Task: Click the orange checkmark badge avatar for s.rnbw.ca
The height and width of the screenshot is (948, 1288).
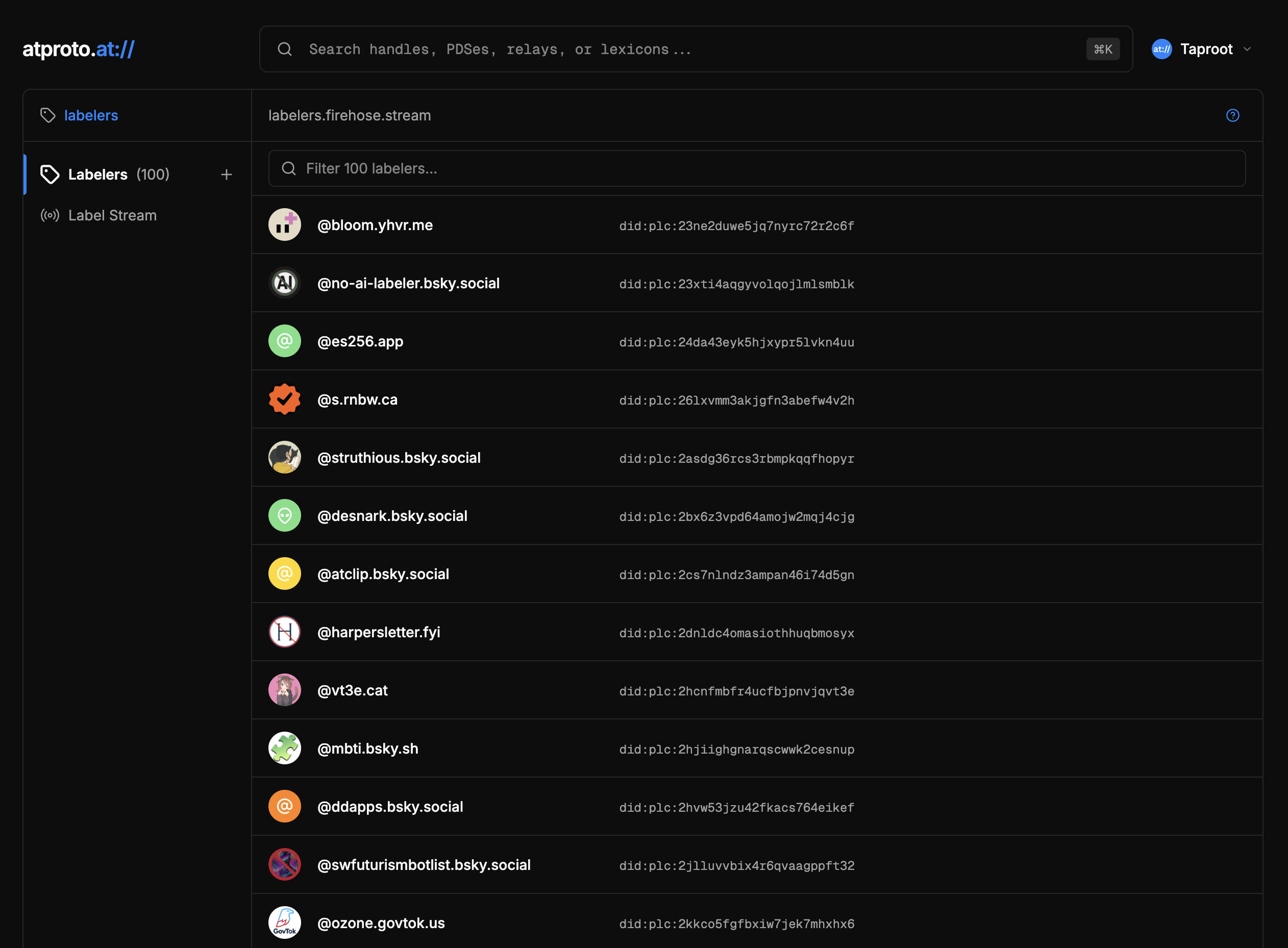Action: pos(285,400)
